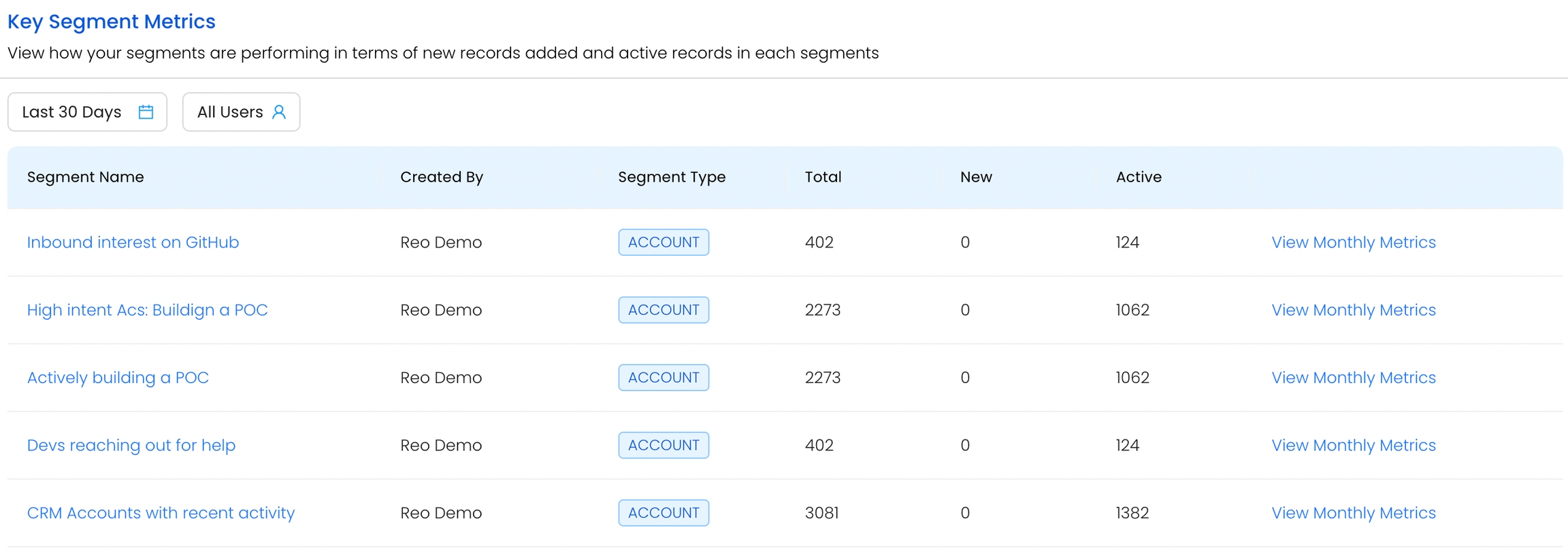Open the Inbound interest on GitHub segment
Screen dimensions: 1568x551
133,242
